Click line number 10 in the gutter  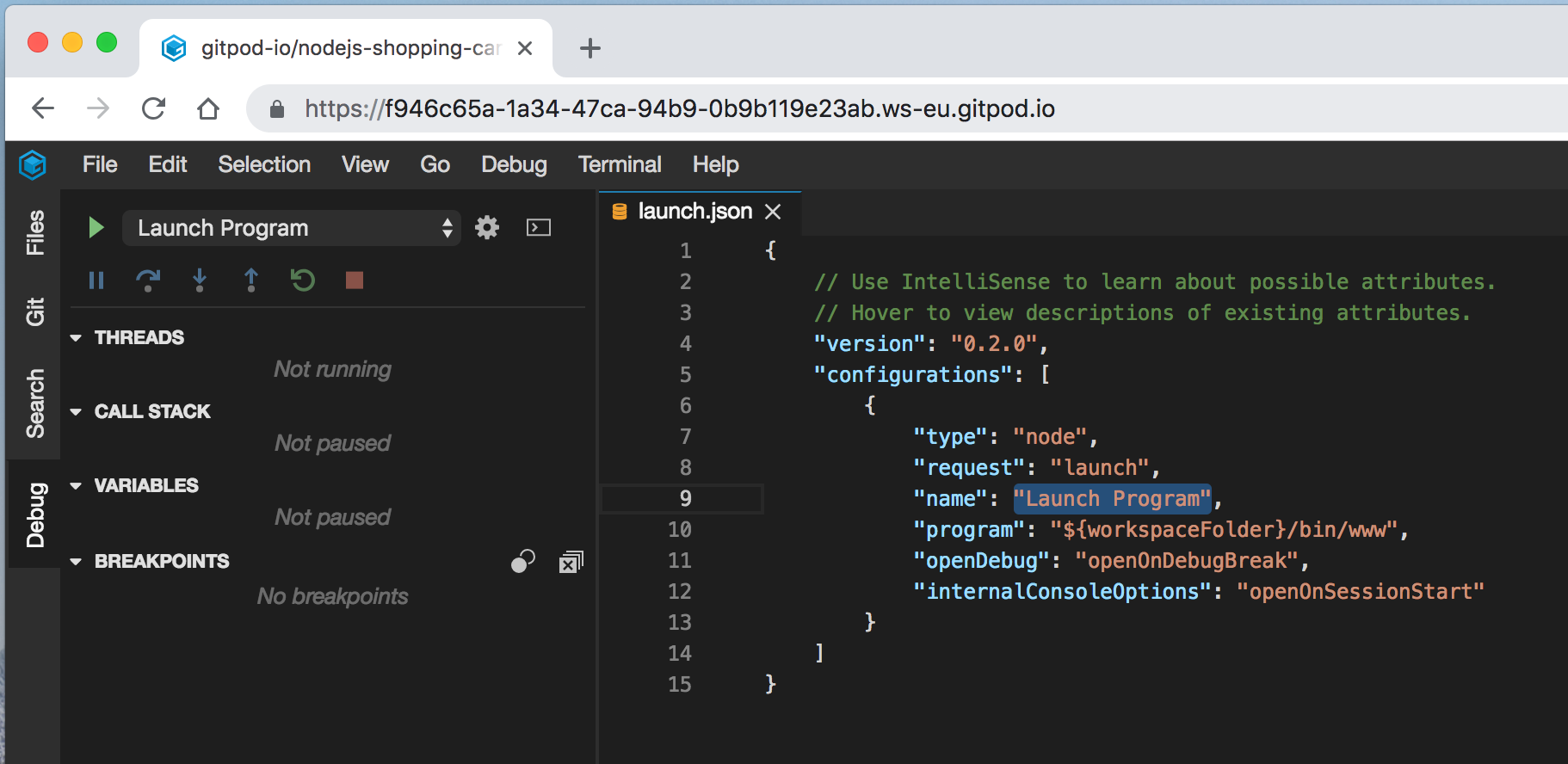(x=680, y=530)
